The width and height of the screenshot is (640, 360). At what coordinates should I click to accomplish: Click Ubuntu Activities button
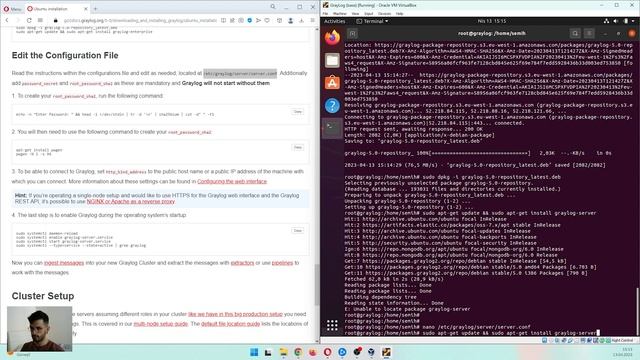click(335, 21)
